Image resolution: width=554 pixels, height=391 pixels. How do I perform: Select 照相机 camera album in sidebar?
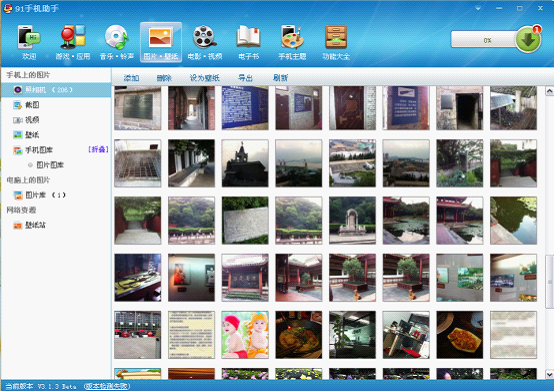click(56, 90)
